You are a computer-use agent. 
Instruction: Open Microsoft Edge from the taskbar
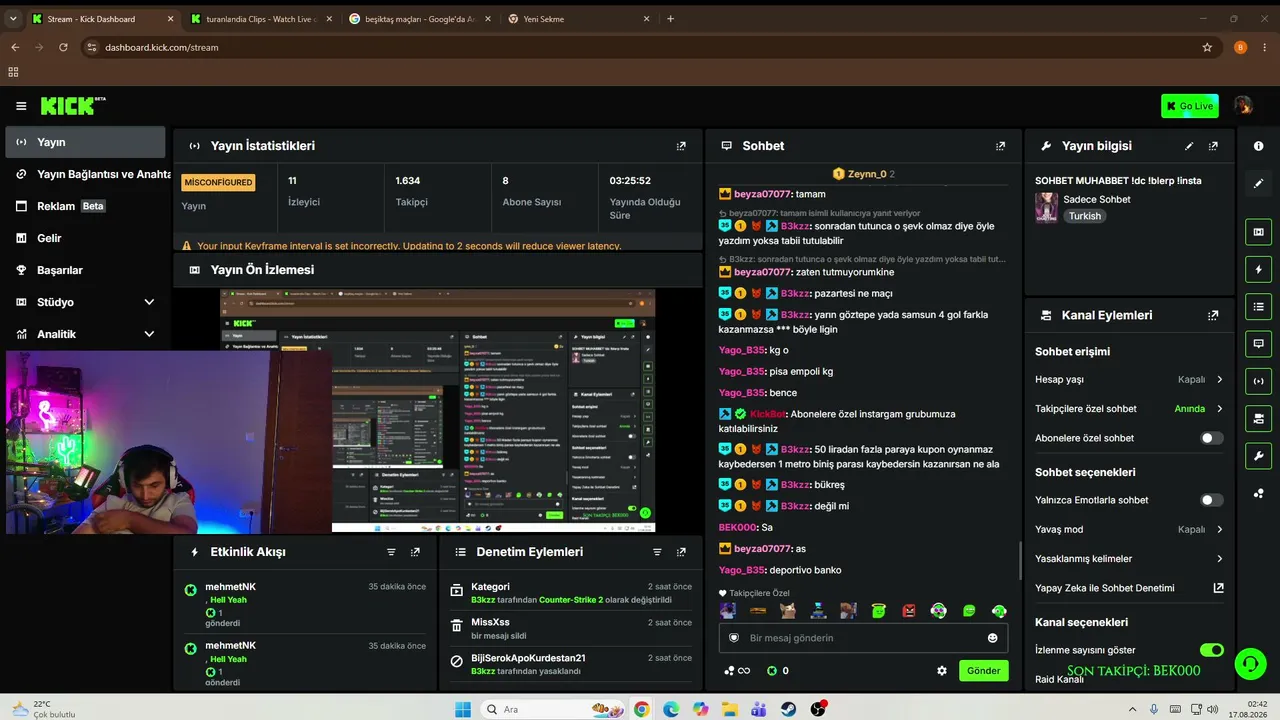coord(670,709)
